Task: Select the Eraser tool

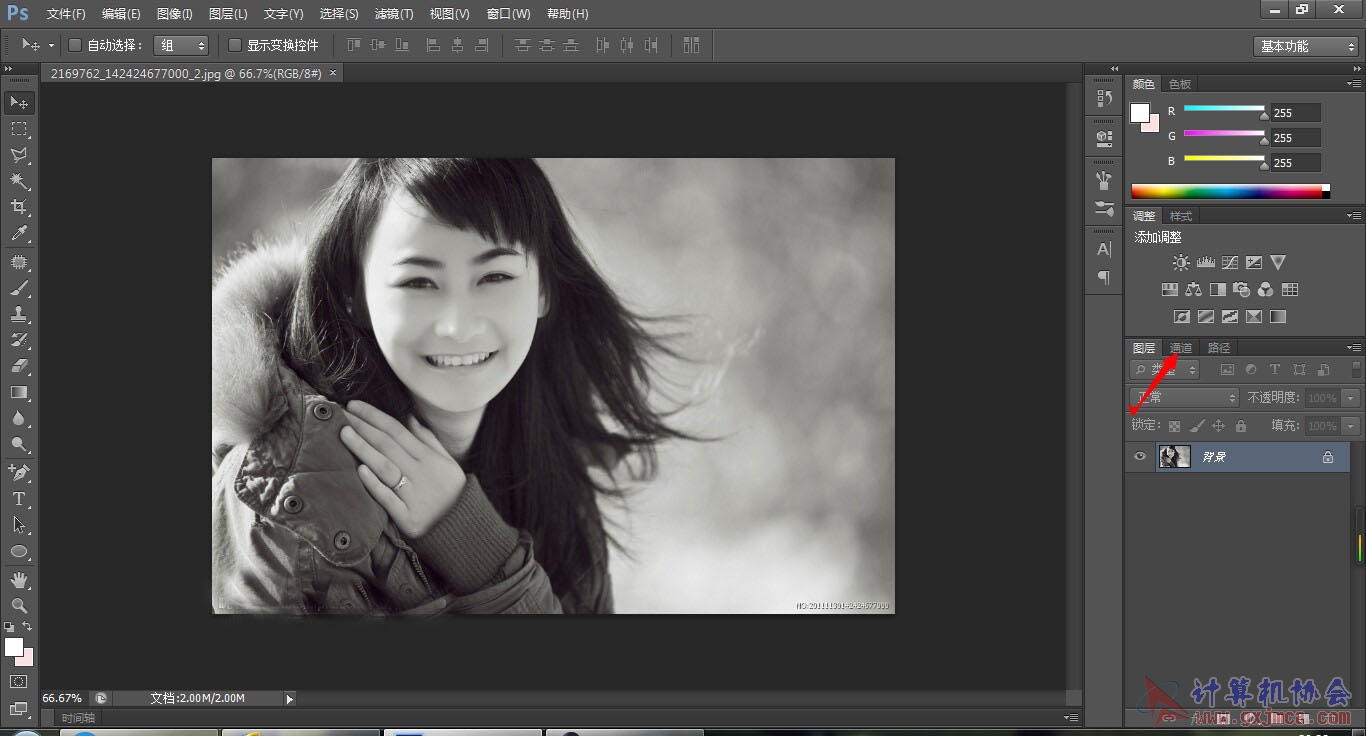Action: tap(19, 366)
